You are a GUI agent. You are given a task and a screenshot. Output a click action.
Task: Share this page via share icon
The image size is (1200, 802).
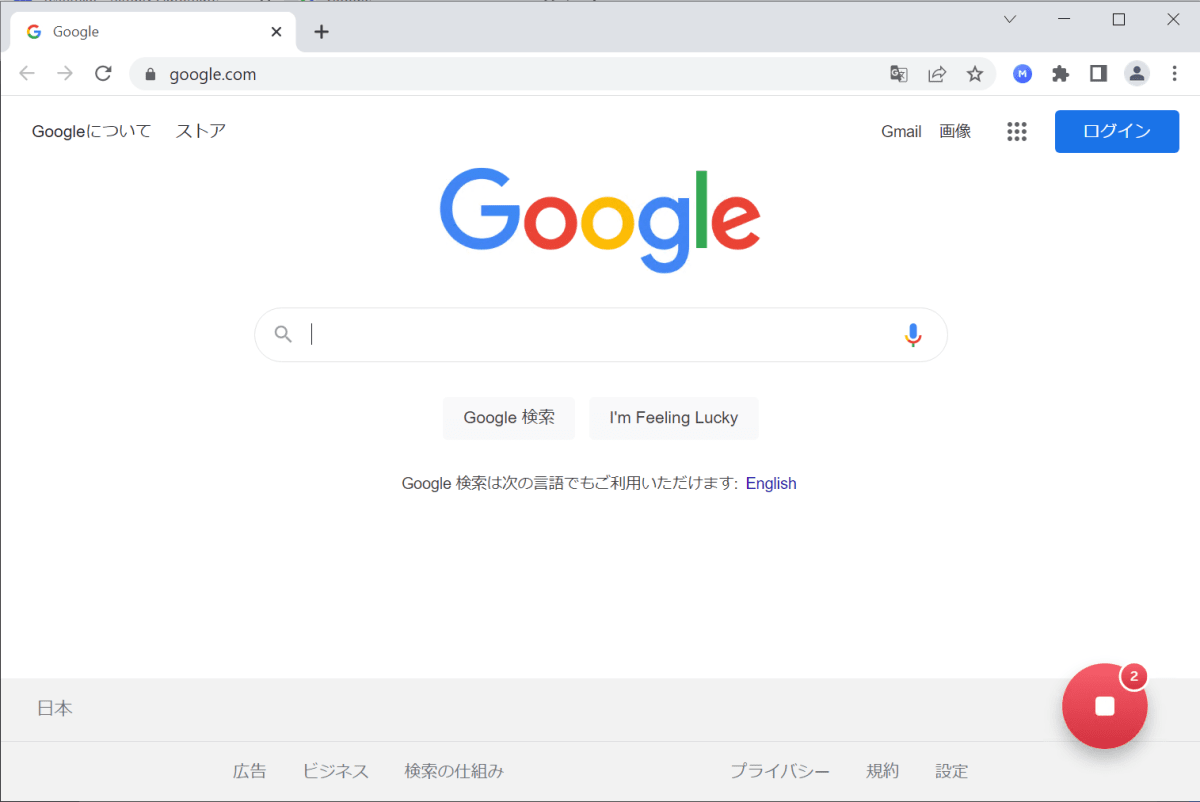tap(937, 73)
